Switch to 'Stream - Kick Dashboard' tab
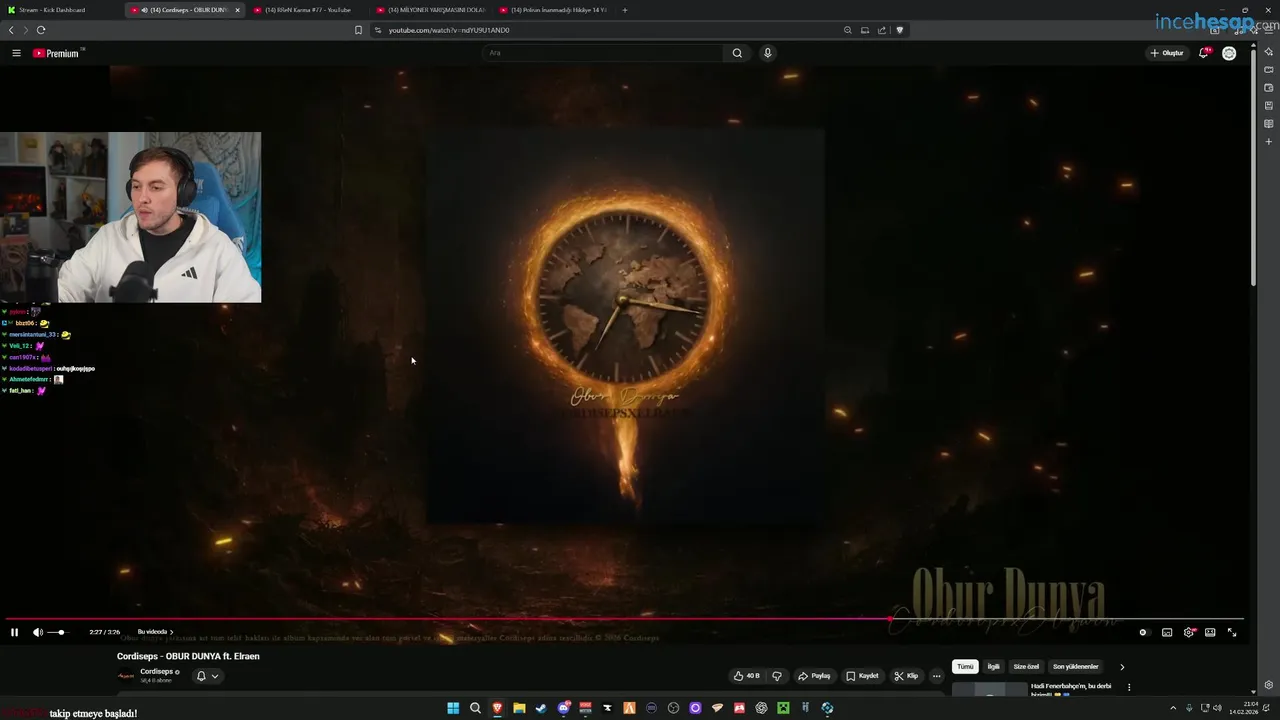Viewport: 1280px width, 720px height. [60, 10]
